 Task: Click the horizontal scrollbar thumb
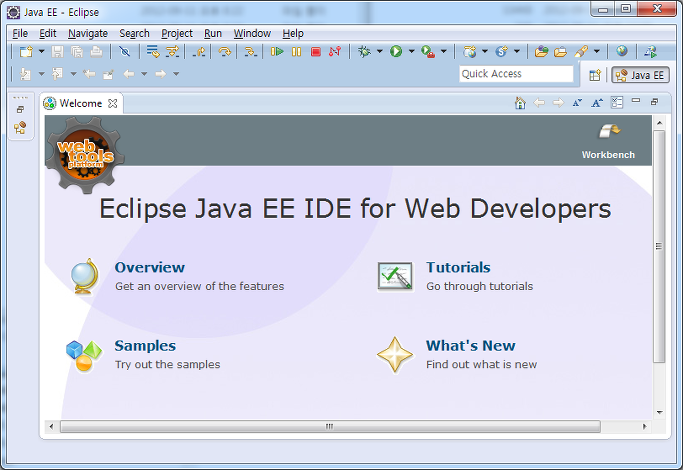point(330,426)
